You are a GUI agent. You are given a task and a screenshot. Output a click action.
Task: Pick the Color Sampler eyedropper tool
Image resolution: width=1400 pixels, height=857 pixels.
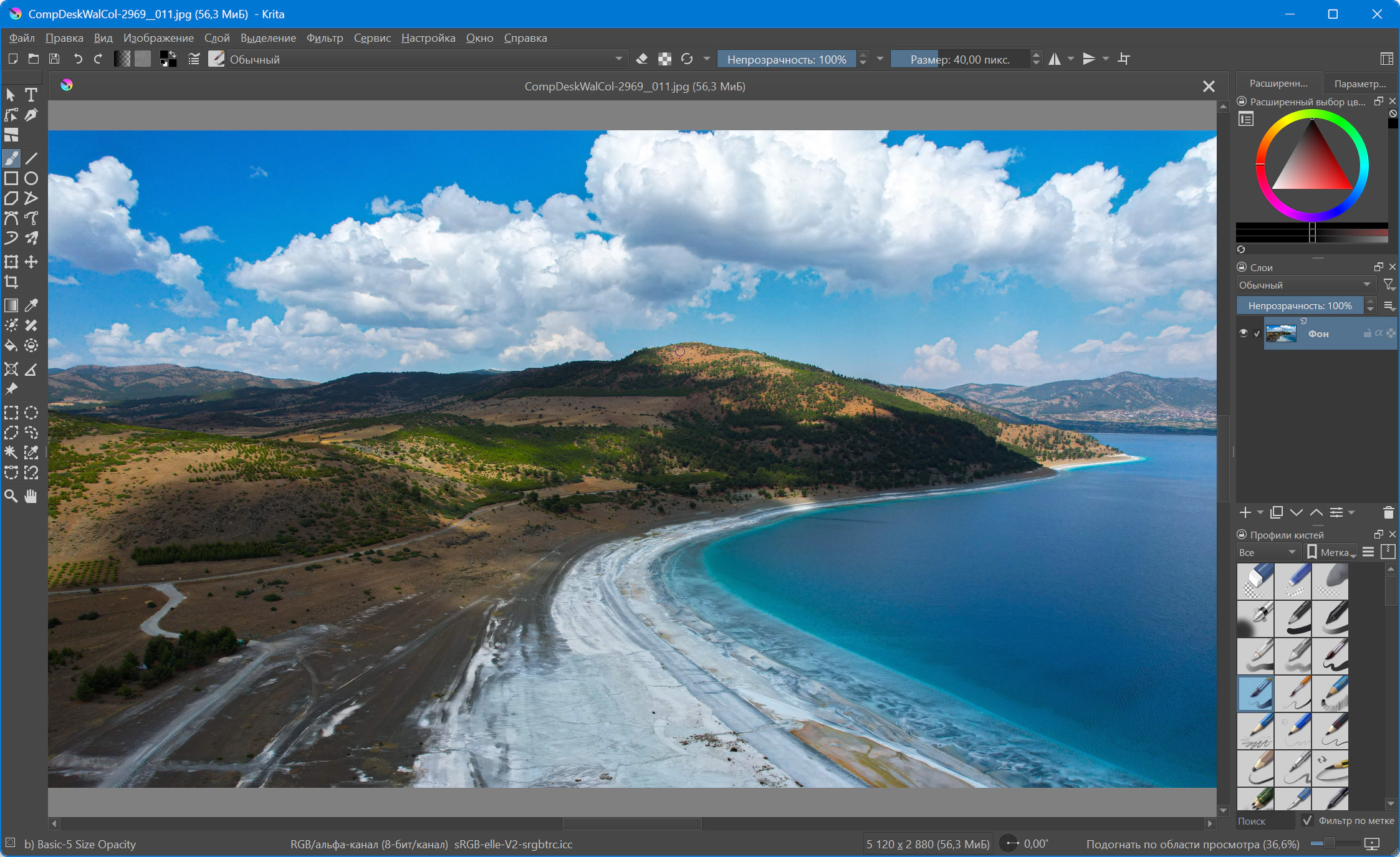coord(31,305)
